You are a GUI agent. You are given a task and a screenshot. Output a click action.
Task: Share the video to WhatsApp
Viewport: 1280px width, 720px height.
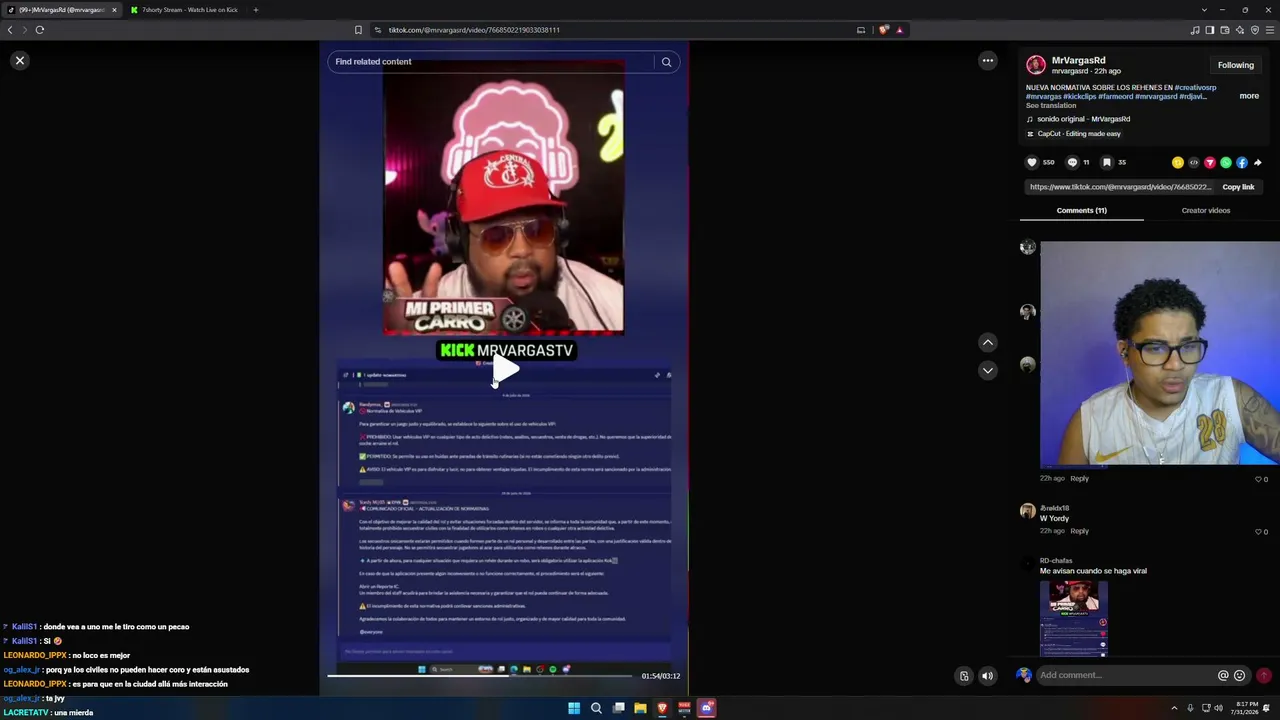click(x=1226, y=162)
